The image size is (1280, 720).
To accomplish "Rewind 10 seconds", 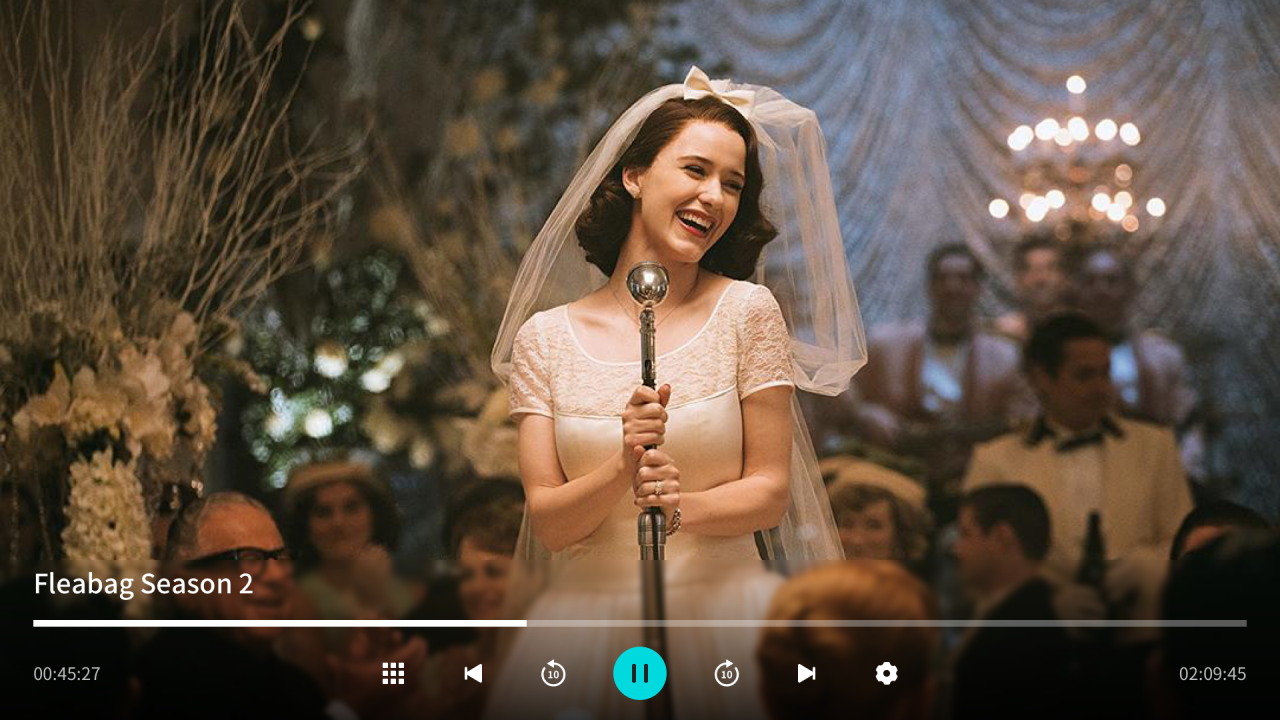I will (553, 674).
